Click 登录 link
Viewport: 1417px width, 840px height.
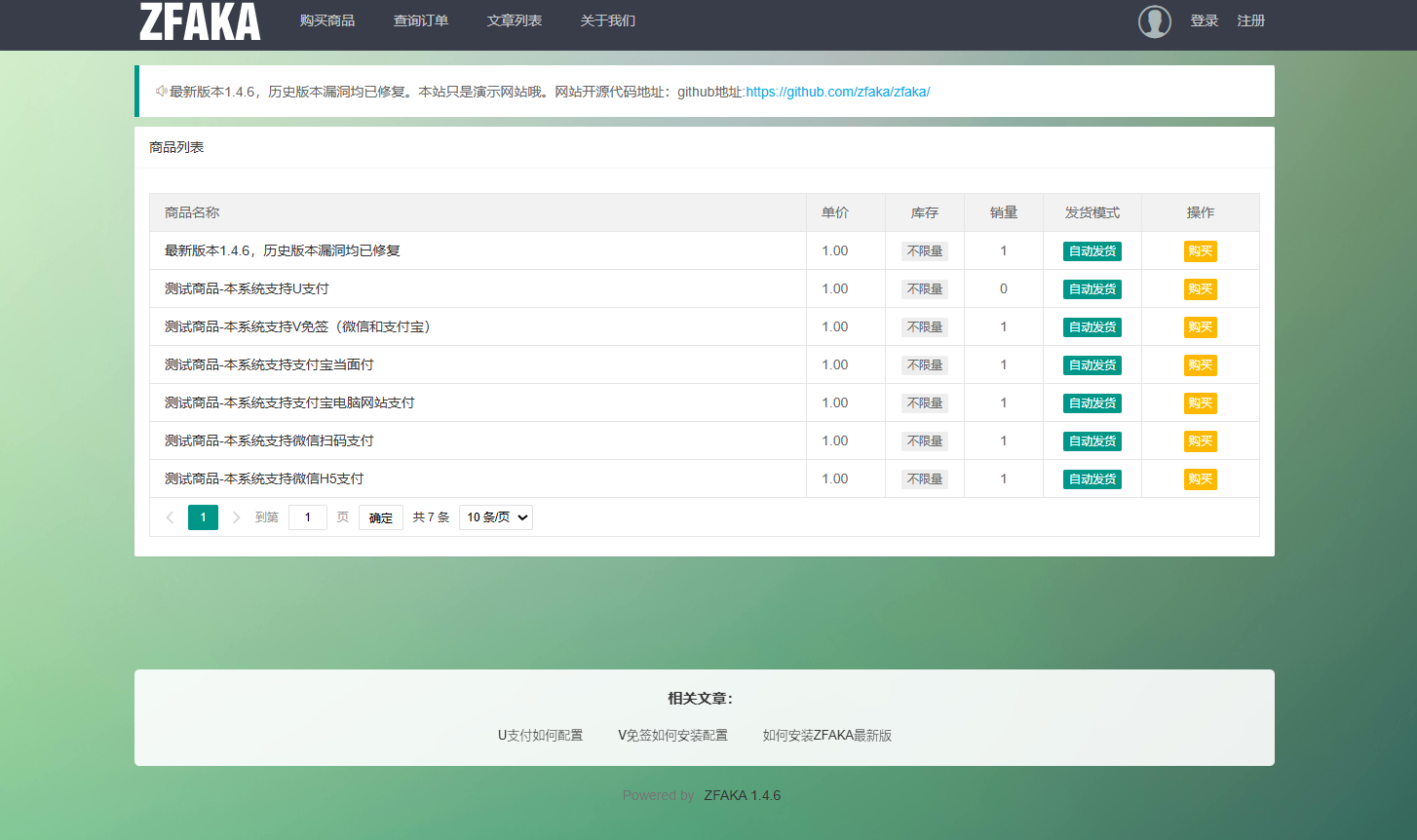point(1205,20)
